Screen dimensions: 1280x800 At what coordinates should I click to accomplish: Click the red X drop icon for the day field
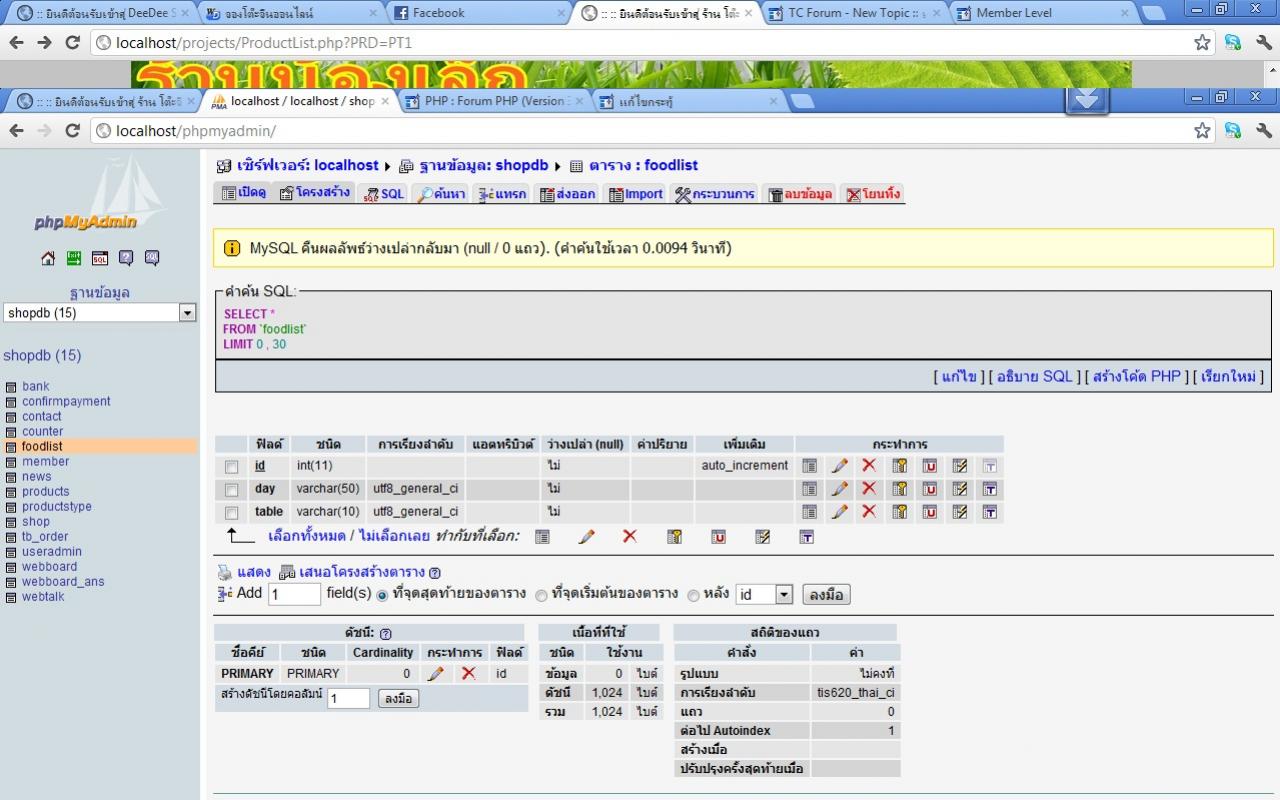[x=869, y=489]
